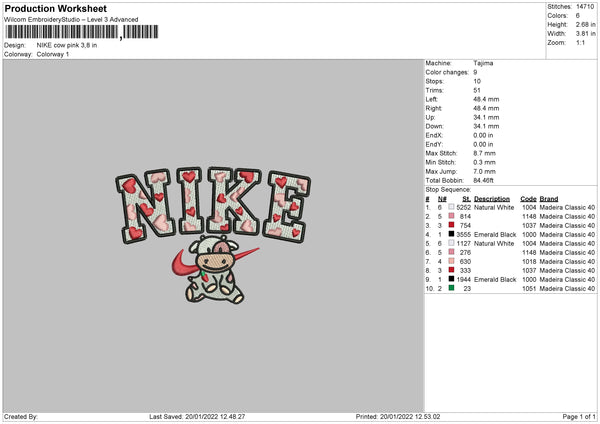
Task: Select code '1018' in row 7
Action: tap(529, 261)
